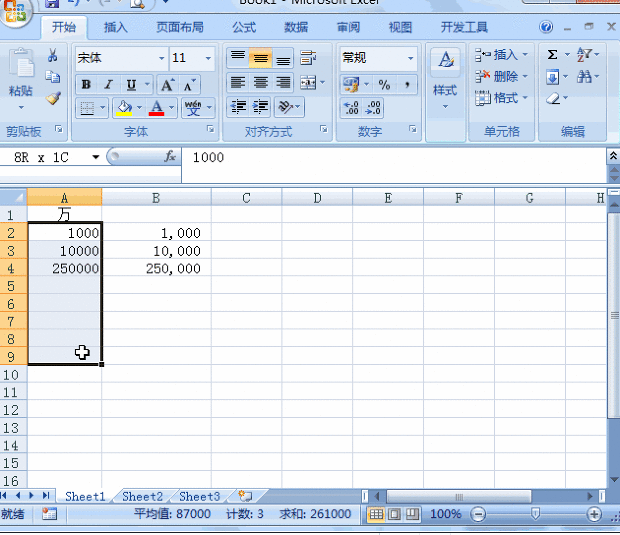Insert a new worksheet tab

pos(245,496)
